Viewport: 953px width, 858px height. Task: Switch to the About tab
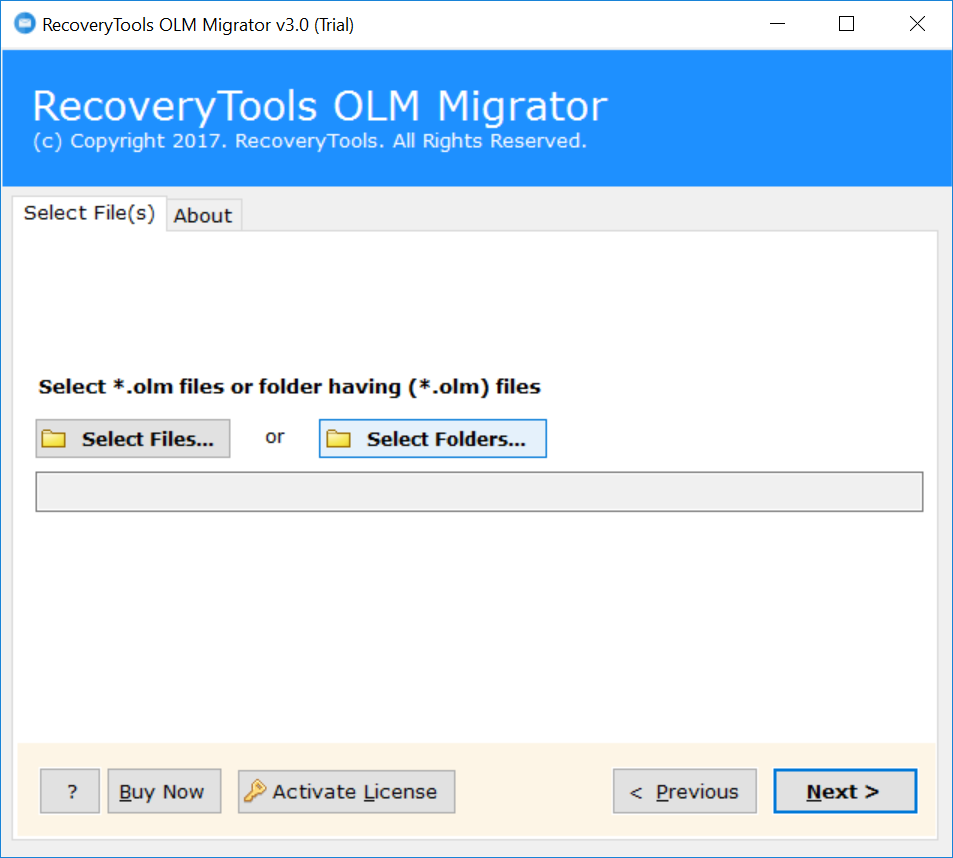(x=203, y=215)
